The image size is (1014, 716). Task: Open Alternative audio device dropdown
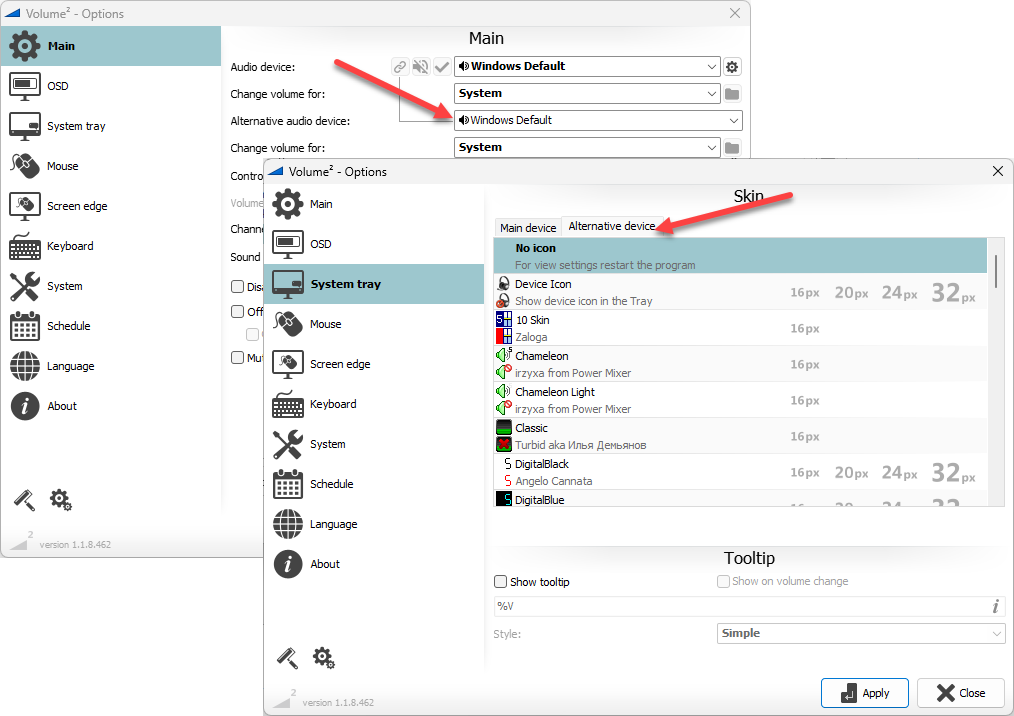pyautogui.click(x=598, y=120)
